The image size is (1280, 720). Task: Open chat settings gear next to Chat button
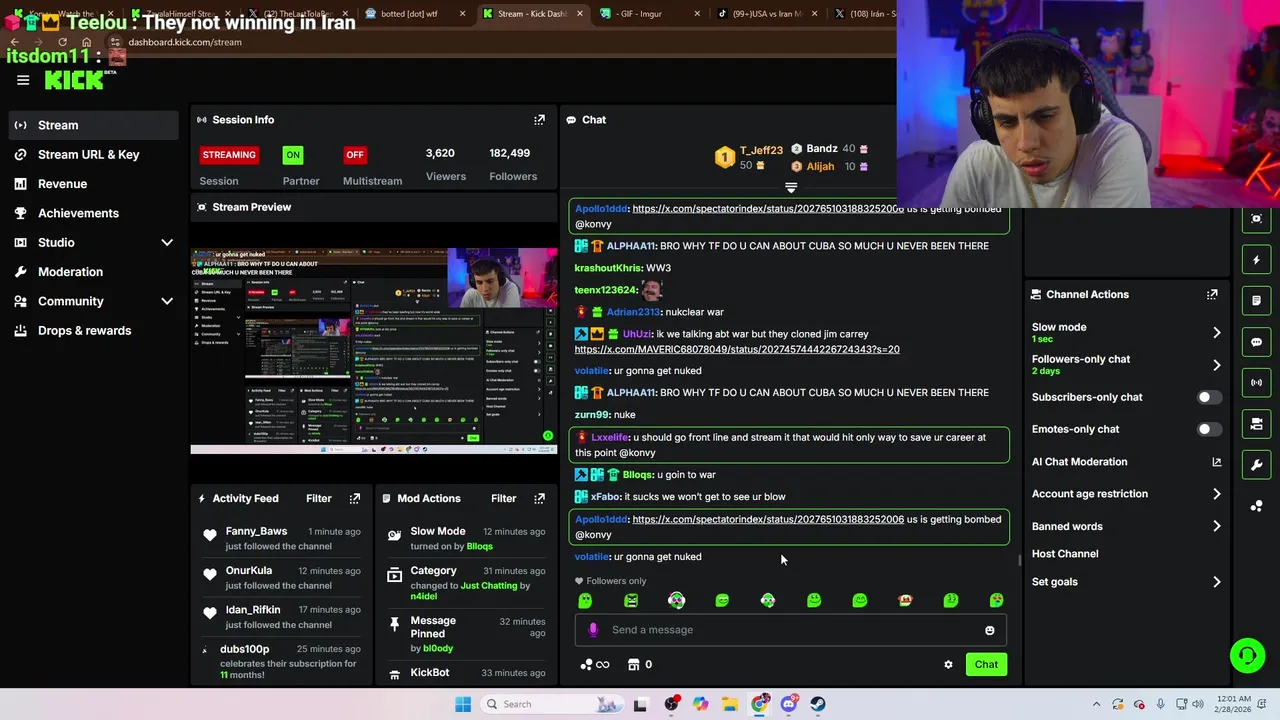[948, 665]
